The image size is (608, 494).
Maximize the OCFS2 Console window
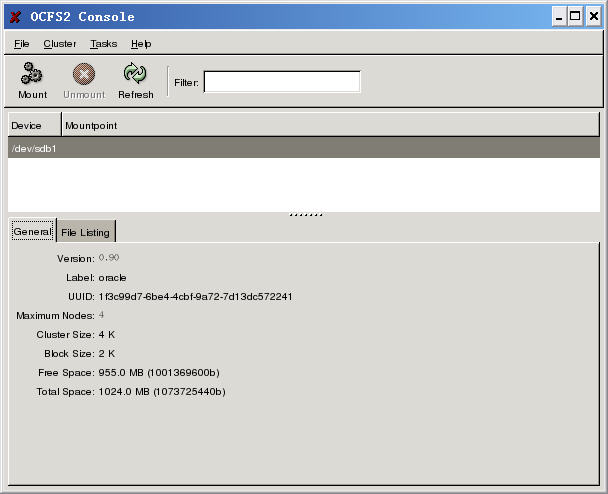[x=575, y=17]
